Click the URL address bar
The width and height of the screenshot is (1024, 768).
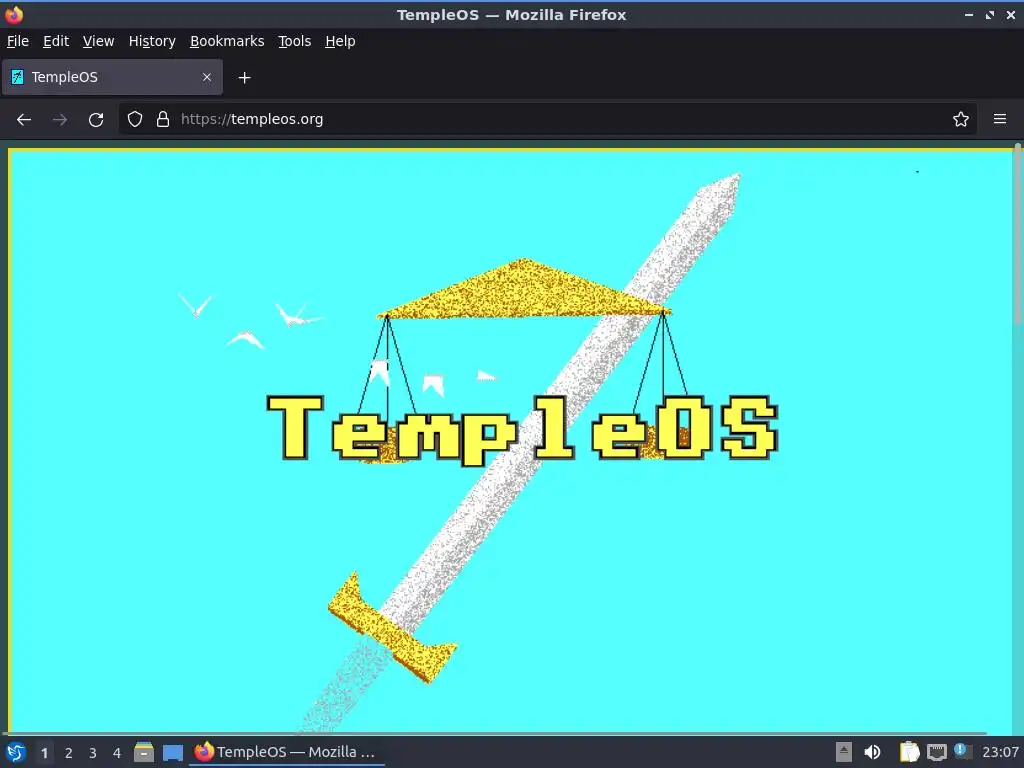pyautogui.click(x=549, y=120)
